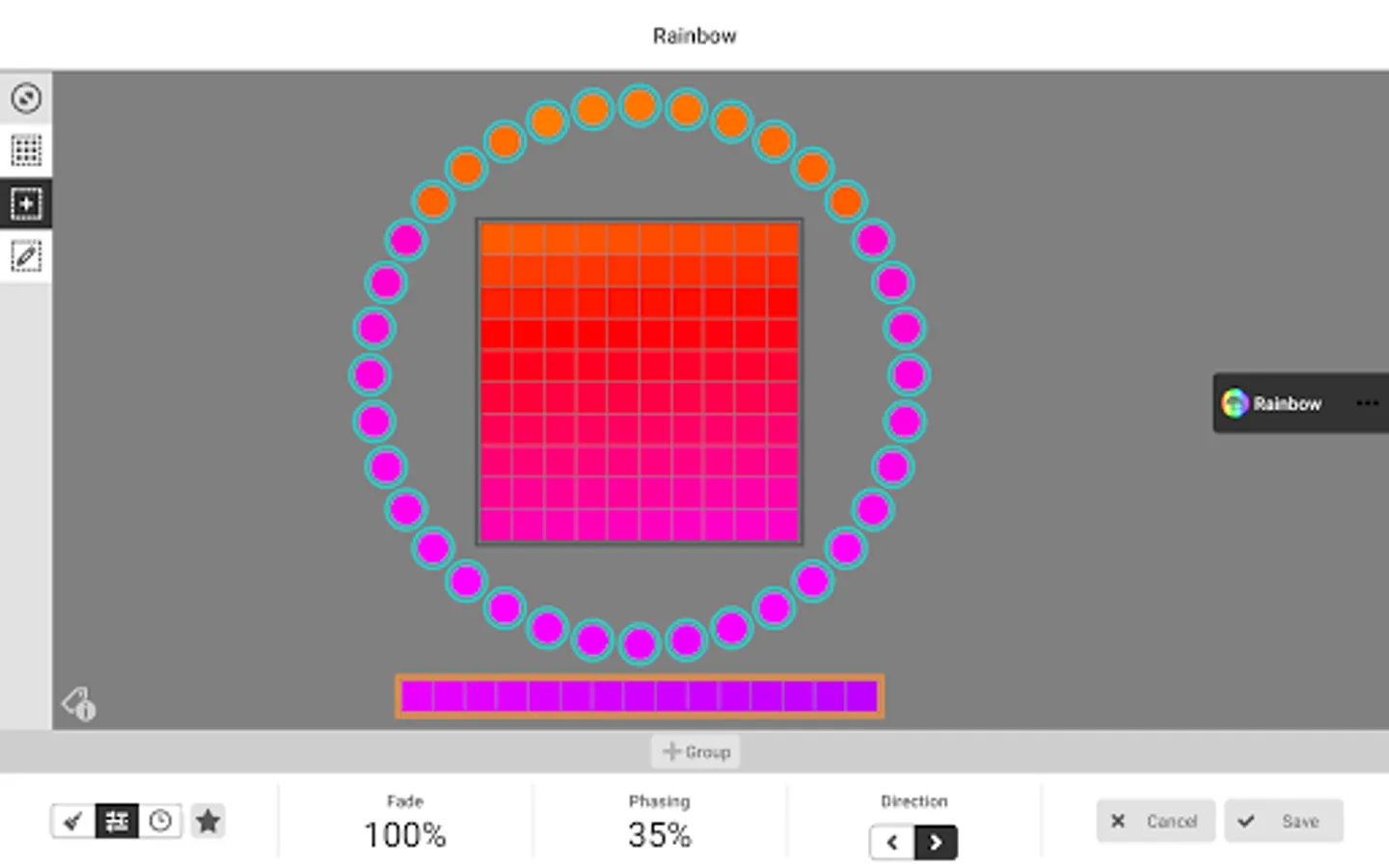The height and width of the screenshot is (868, 1389).
Task: Set direction to right arrow
Action: click(936, 843)
